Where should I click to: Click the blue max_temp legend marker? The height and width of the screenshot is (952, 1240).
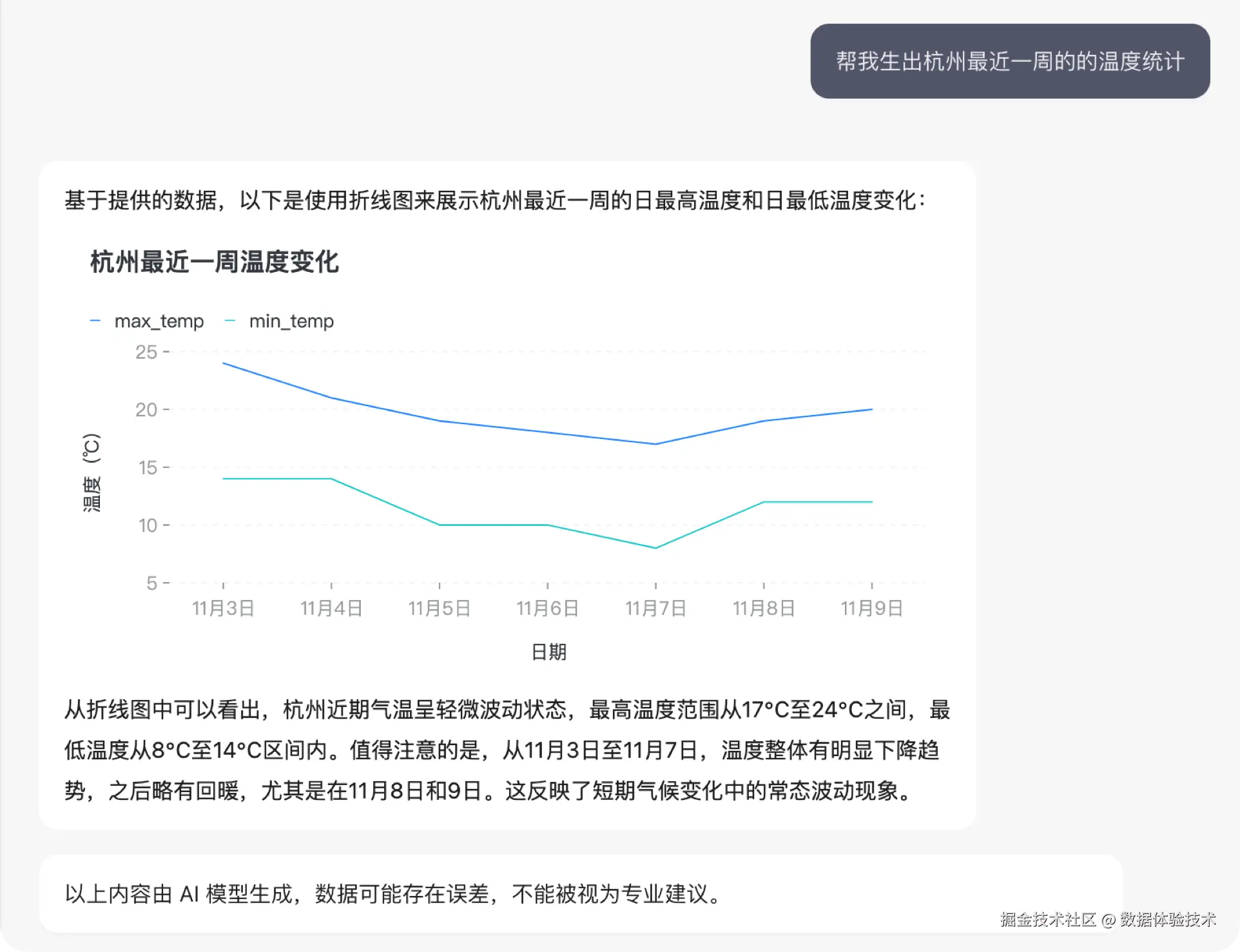click(95, 321)
